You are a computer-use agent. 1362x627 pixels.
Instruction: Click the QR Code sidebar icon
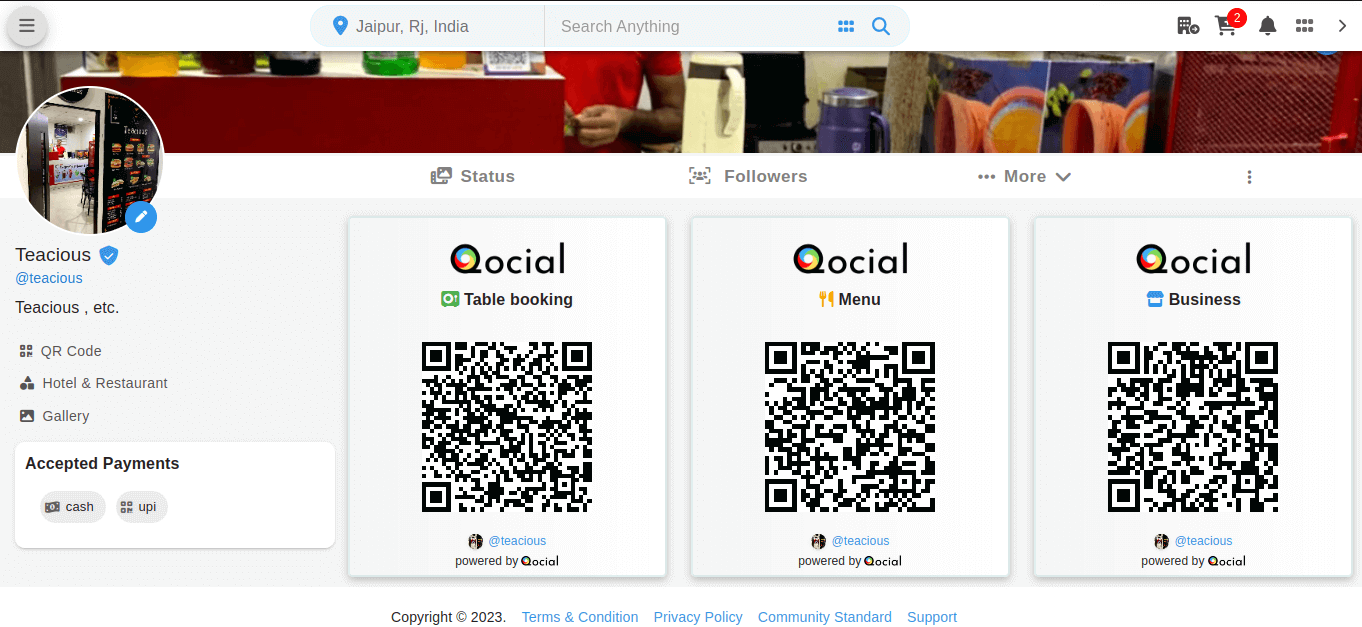[26, 351]
